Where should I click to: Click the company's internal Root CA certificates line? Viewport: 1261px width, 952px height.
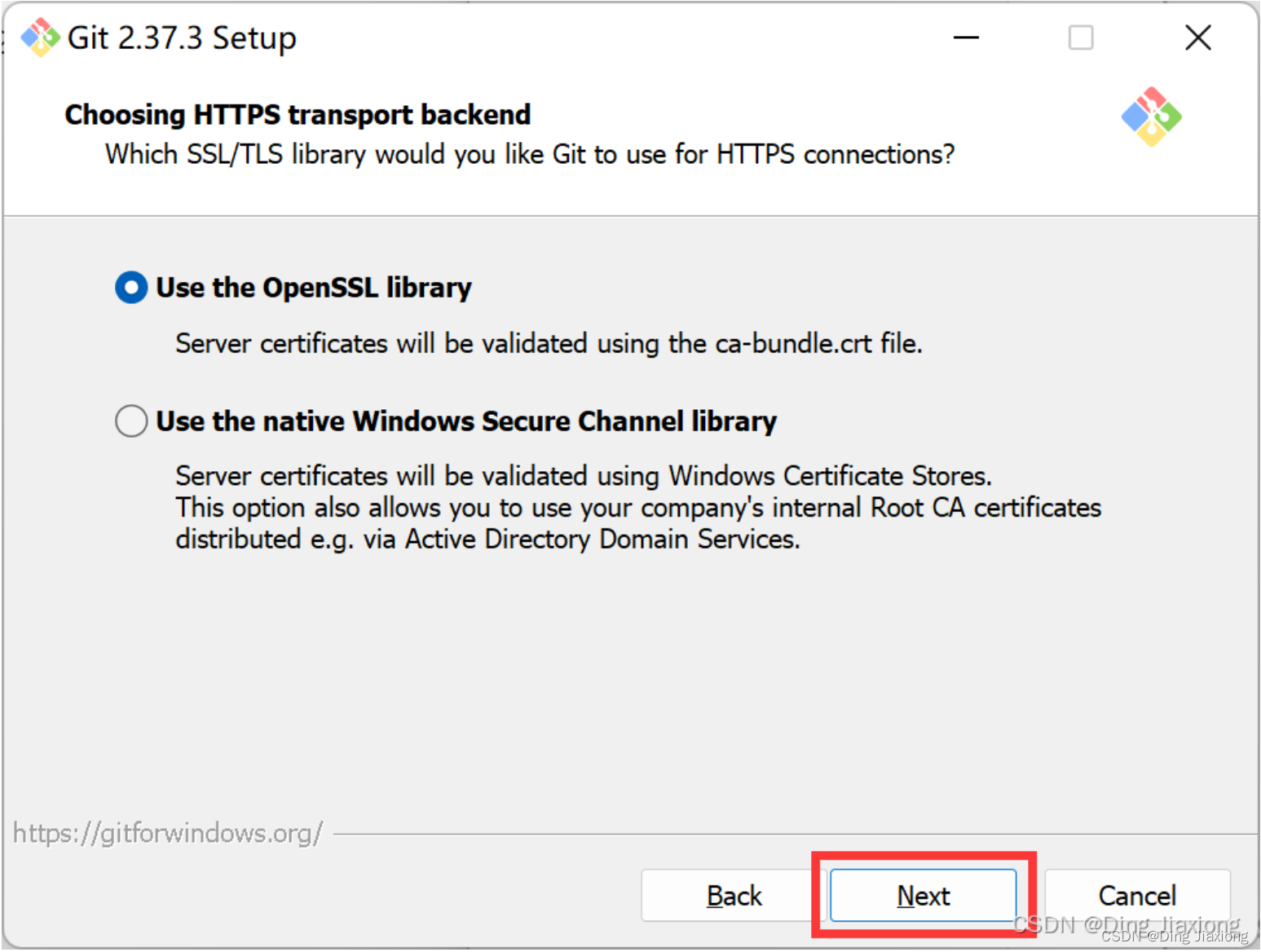tap(638, 507)
